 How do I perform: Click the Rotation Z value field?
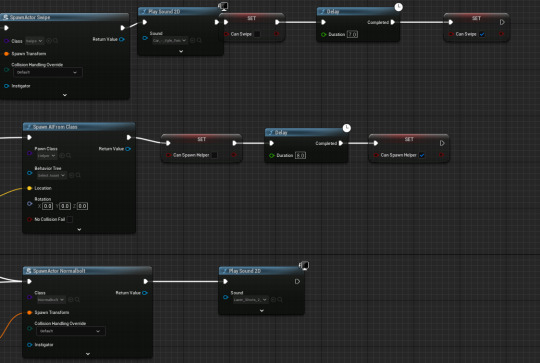[82, 206]
